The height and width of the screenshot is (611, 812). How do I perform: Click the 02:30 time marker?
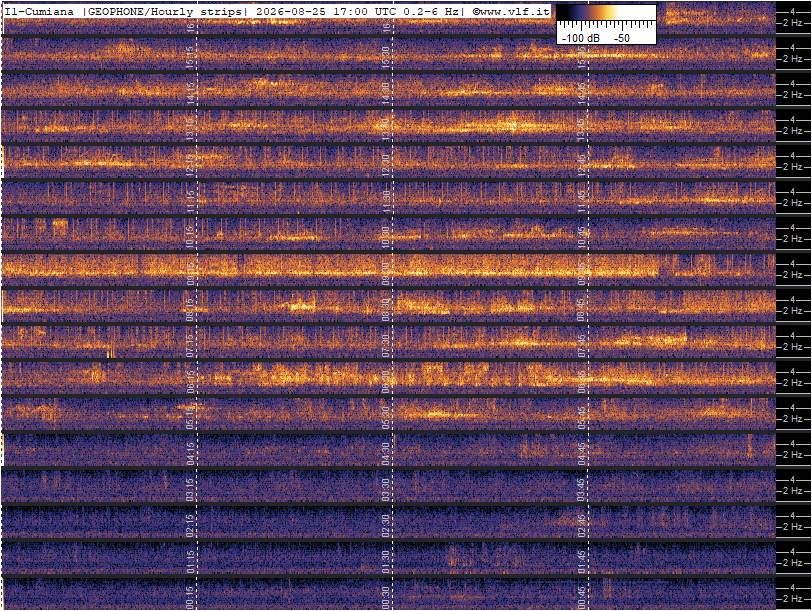coord(386,526)
